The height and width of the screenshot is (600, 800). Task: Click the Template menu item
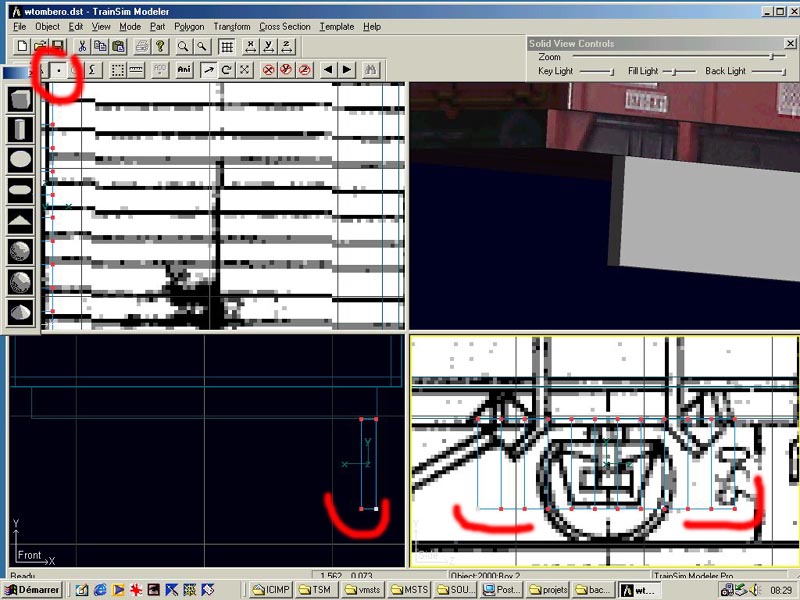pyautogui.click(x=337, y=27)
